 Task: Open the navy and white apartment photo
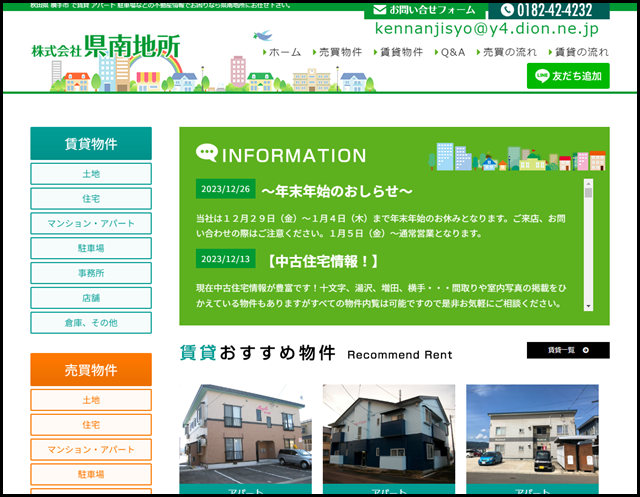point(389,434)
